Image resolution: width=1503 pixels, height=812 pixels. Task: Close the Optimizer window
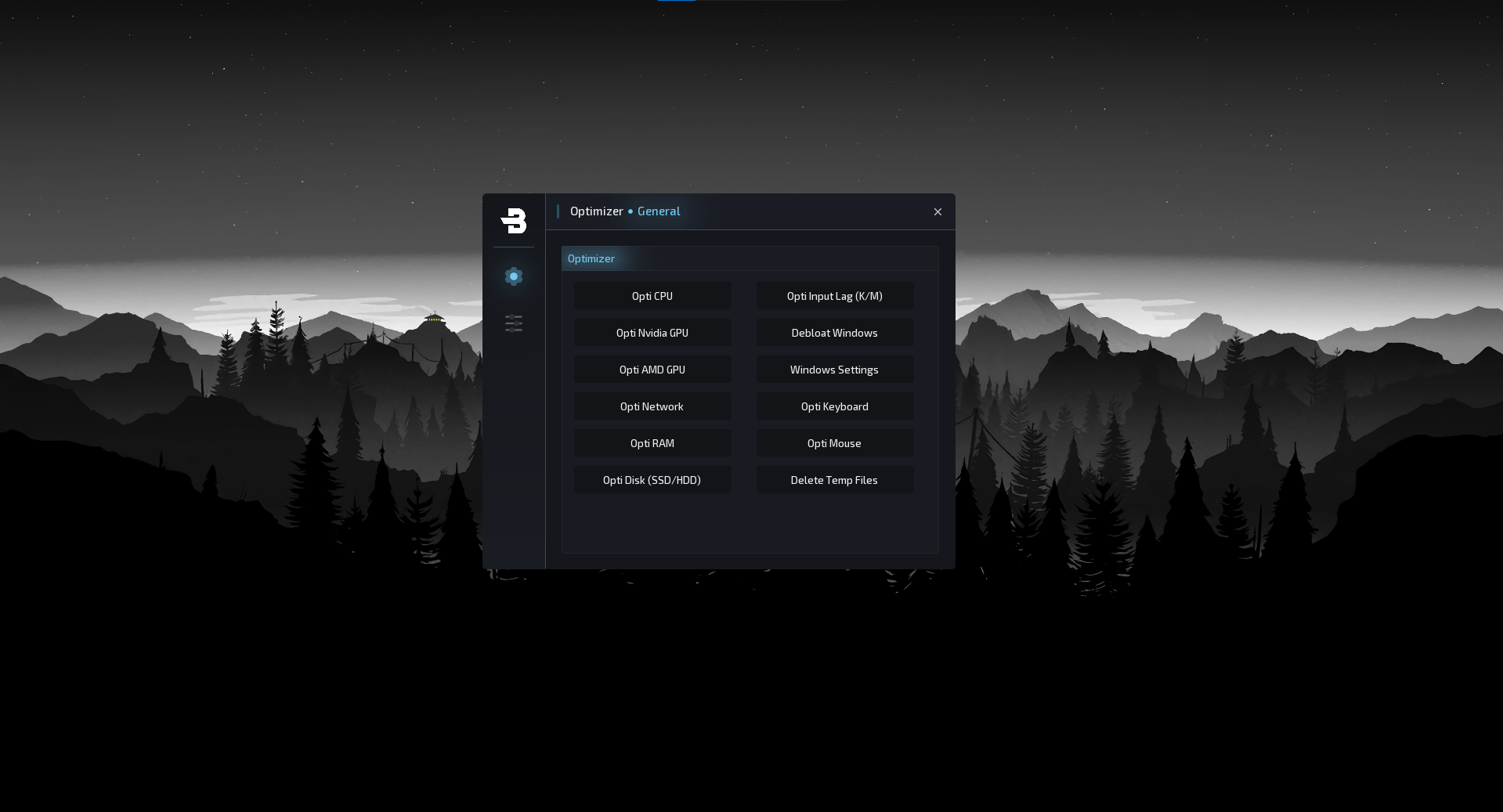[938, 212]
